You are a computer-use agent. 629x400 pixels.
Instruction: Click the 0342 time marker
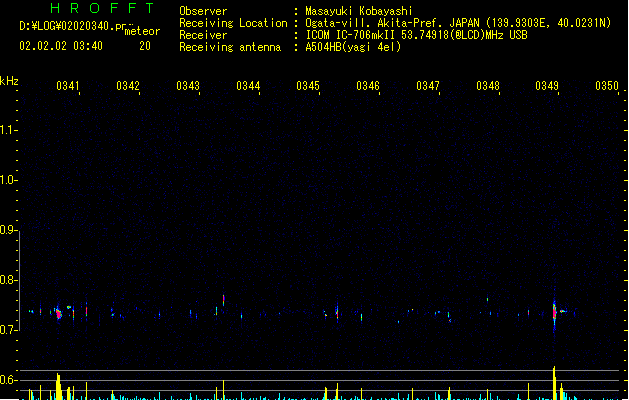(x=128, y=86)
